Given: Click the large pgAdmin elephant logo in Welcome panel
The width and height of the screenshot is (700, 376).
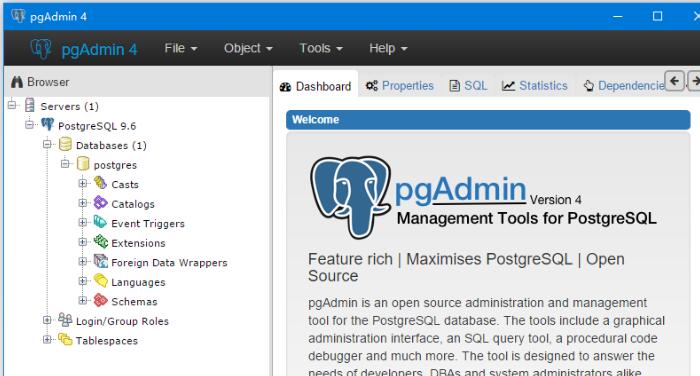Looking at the screenshot, I should pyautogui.click(x=351, y=197).
